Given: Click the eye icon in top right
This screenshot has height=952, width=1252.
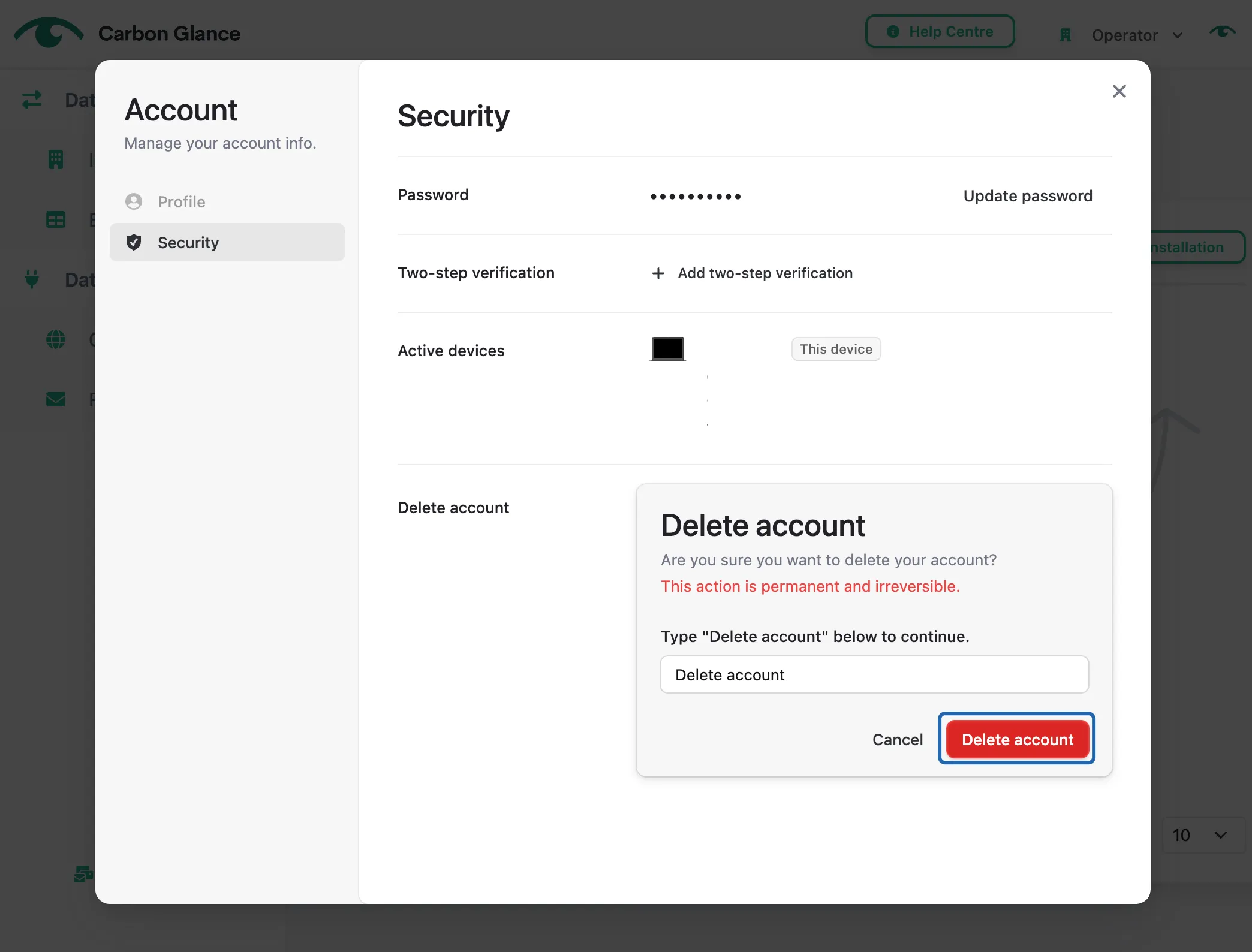Looking at the screenshot, I should [x=1222, y=31].
